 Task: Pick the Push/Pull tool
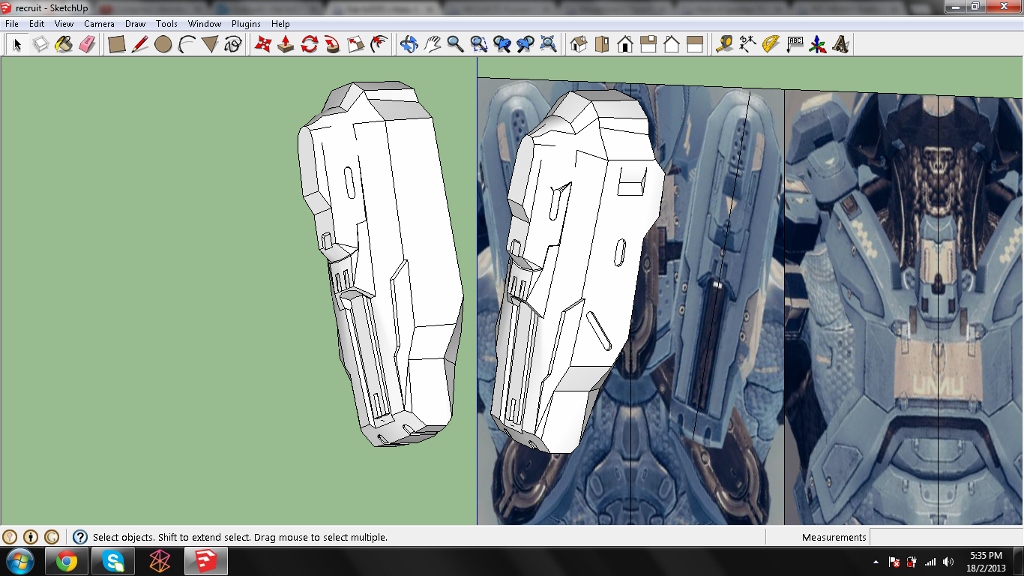click(285, 44)
